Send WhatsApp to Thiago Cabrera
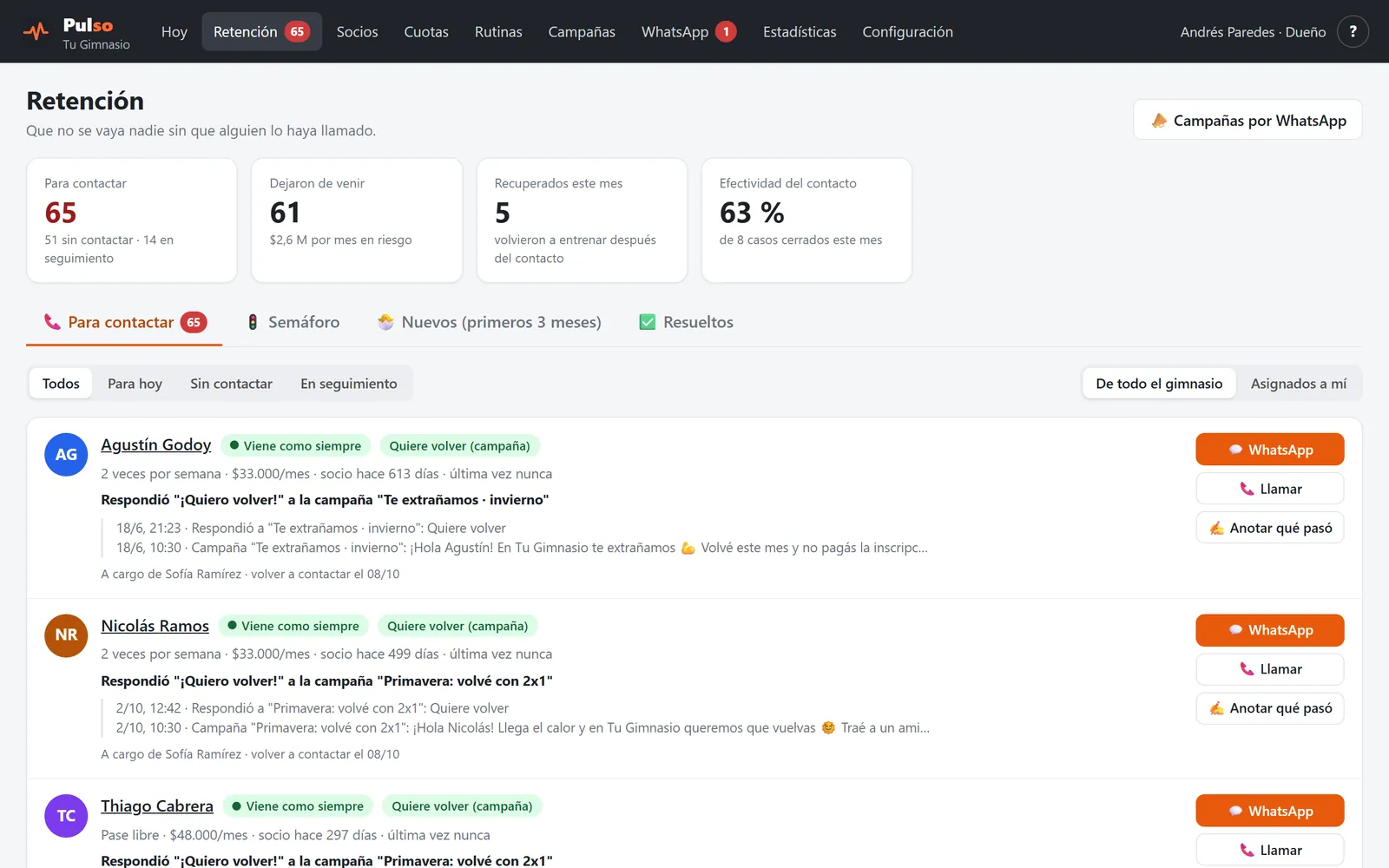Image resolution: width=1389 pixels, height=868 pixels. (x=1270, y=810)
